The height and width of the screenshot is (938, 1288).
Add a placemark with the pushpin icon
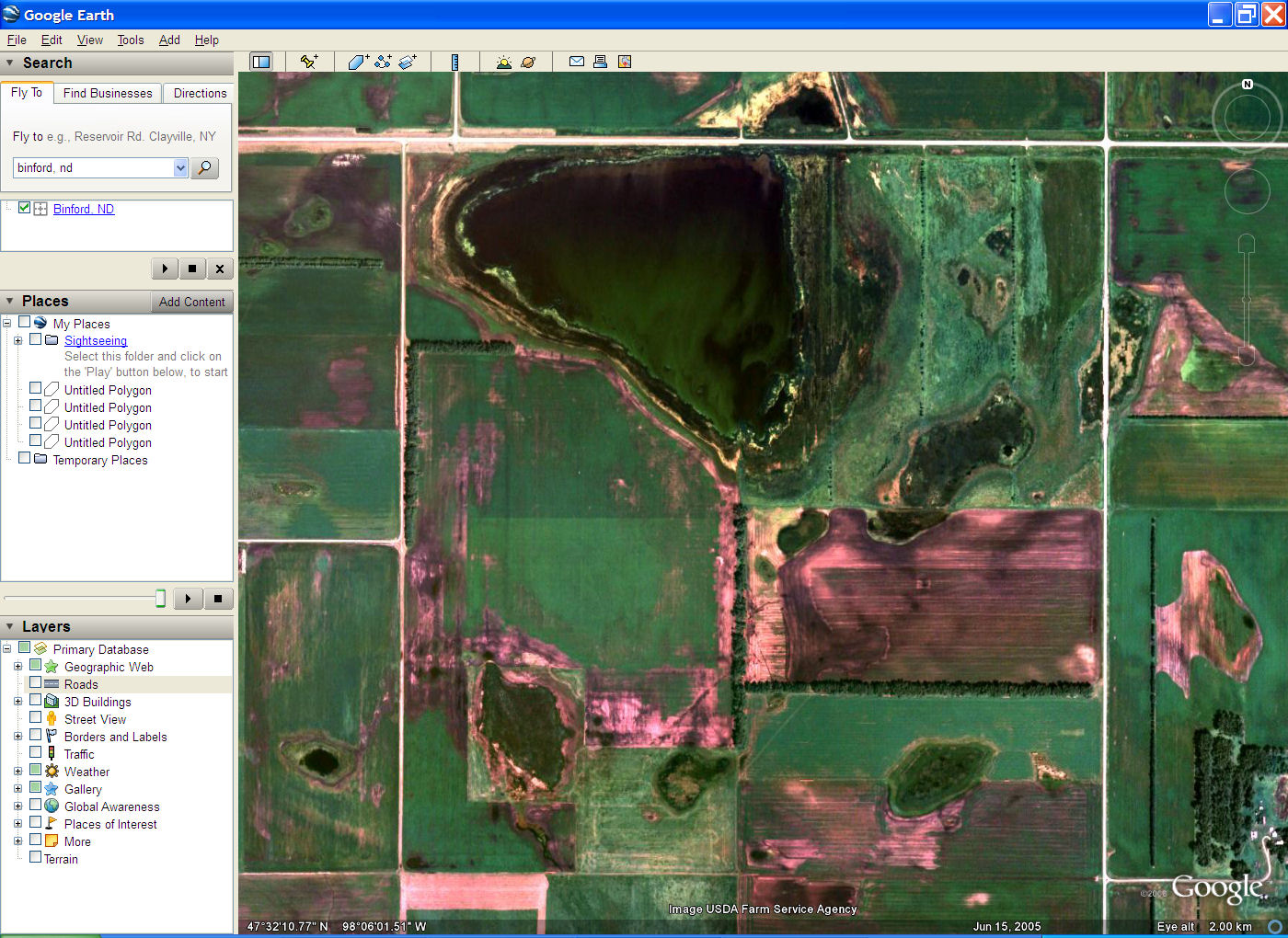[x=309, y=62]
